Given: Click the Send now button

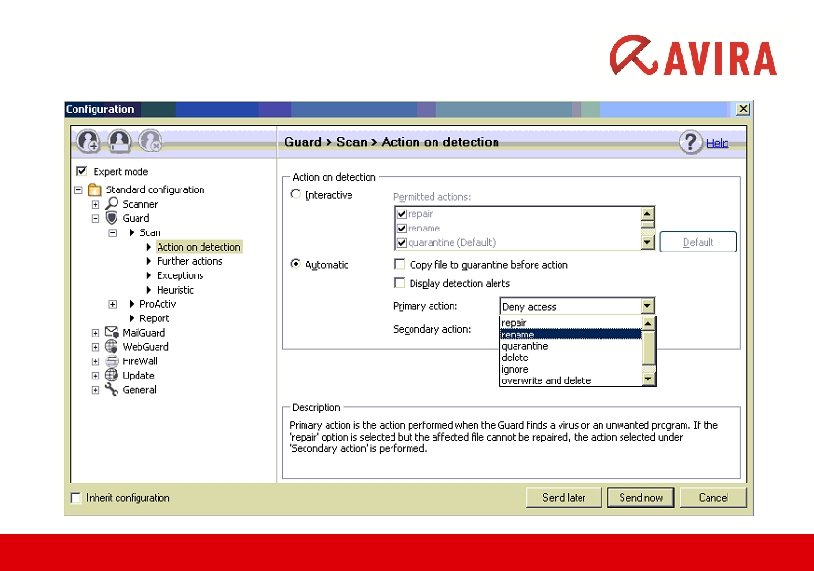Looking at the screenshot, I should tap(641, 497).
